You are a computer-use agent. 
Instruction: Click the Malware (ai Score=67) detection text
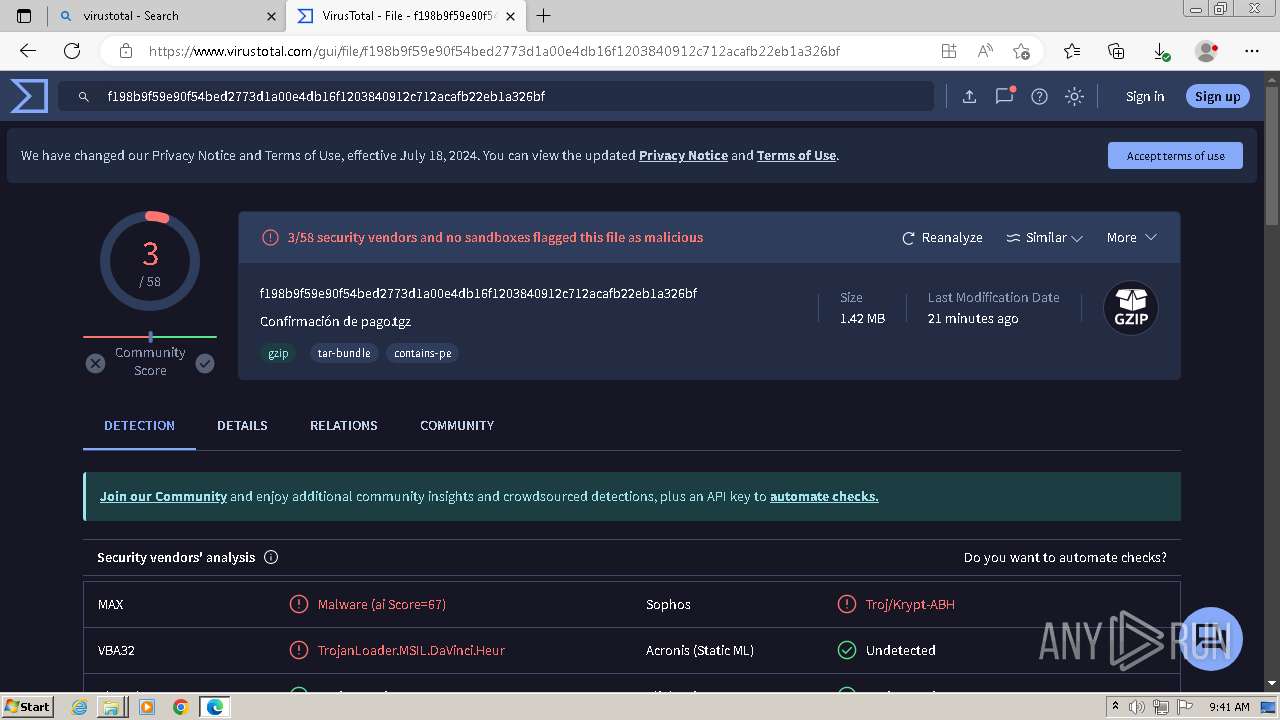[381, 604]
